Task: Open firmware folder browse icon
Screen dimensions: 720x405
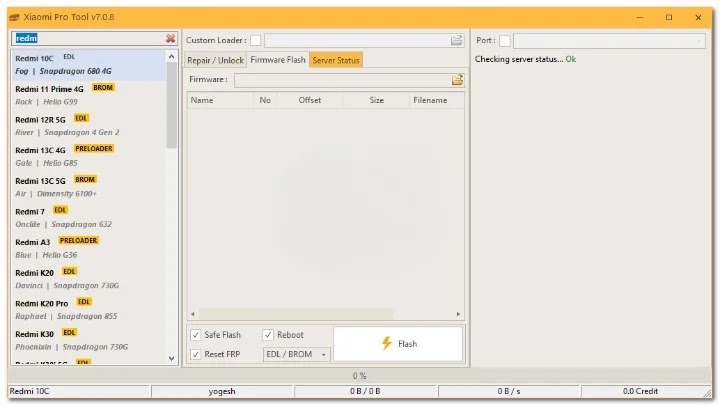Action: pyautogui.click(x=457, y=80)
